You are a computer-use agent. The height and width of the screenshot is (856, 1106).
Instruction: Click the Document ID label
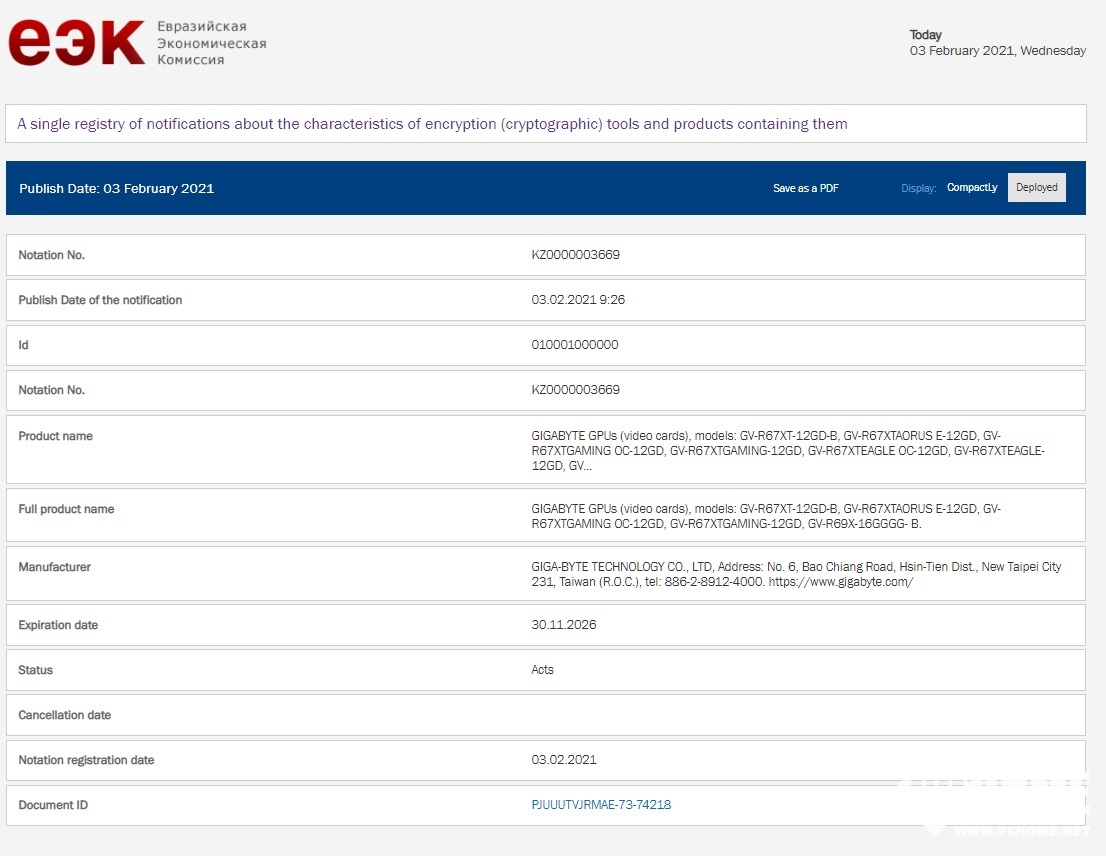coord(53,805)
